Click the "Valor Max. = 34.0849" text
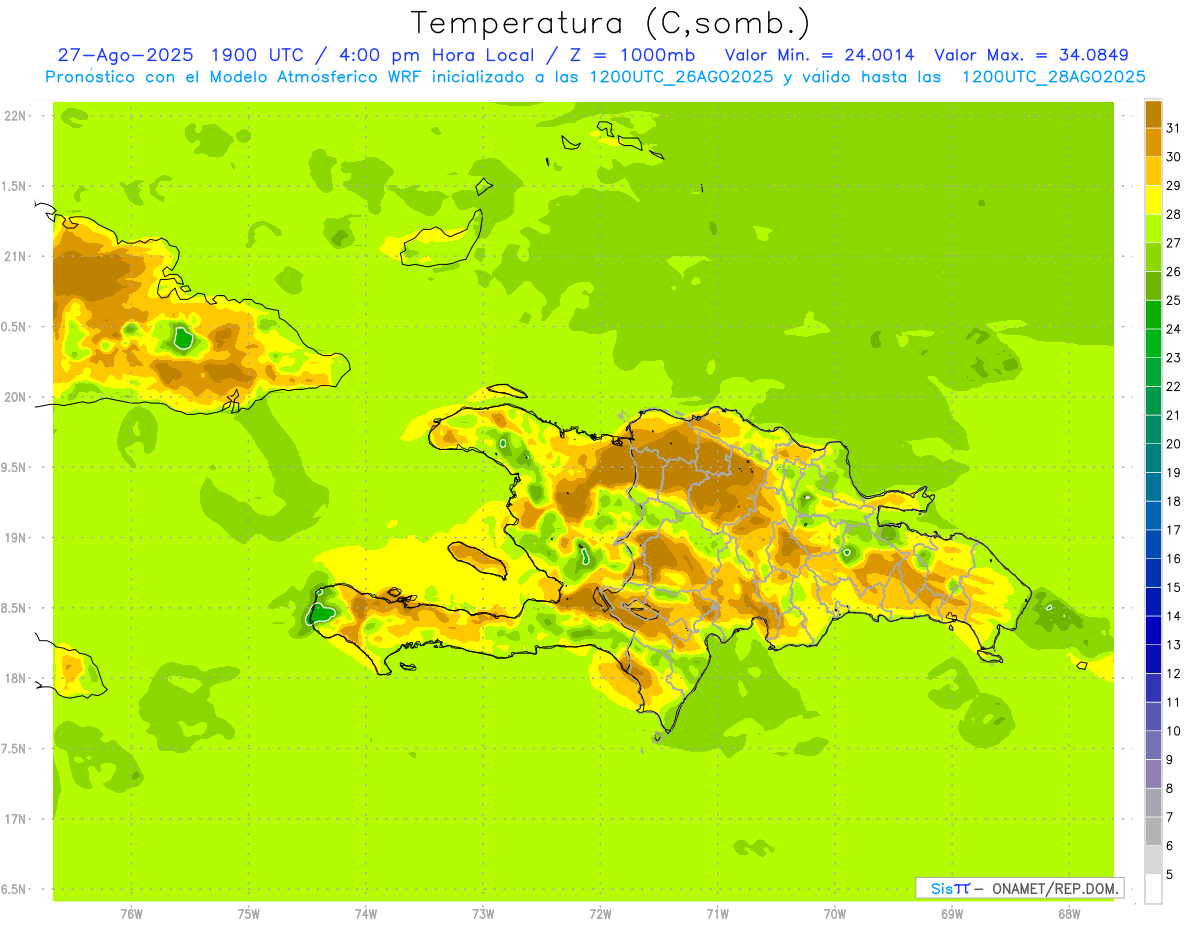This screenshot has width=1200, height=927. coord(1032,55)
